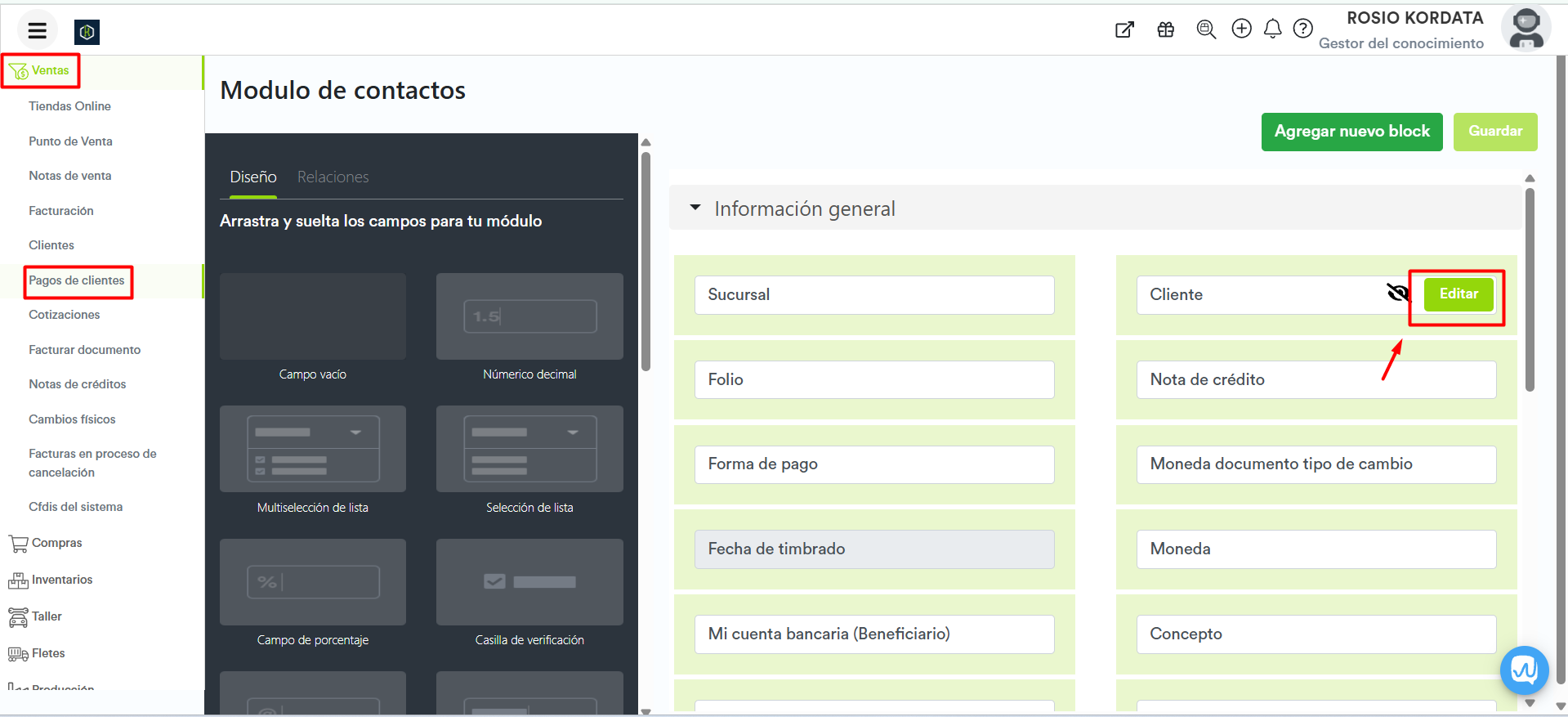Image resolution: width=1568 pixels, height=717 pixels.
Task: Expand the Compras sidebar menu
Action: (x=56, y=543)
